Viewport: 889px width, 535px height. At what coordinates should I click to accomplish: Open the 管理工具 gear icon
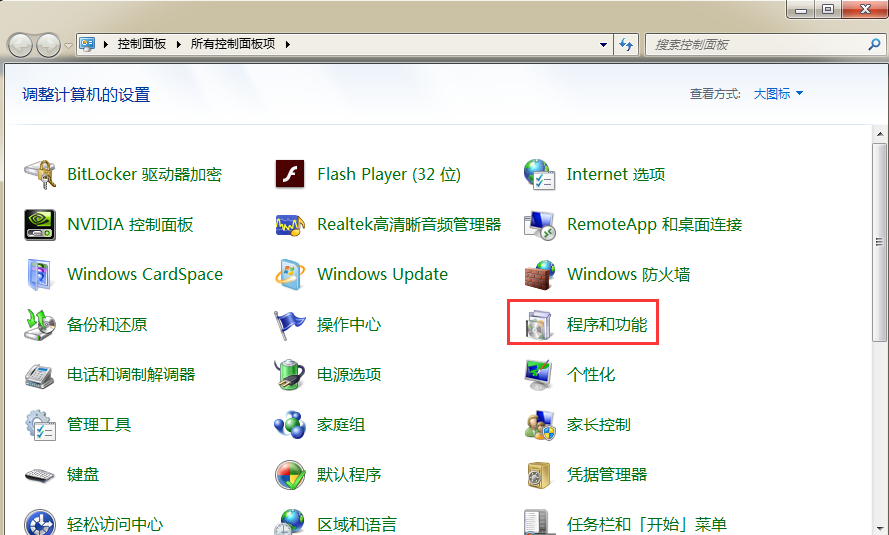pos(40,425)
